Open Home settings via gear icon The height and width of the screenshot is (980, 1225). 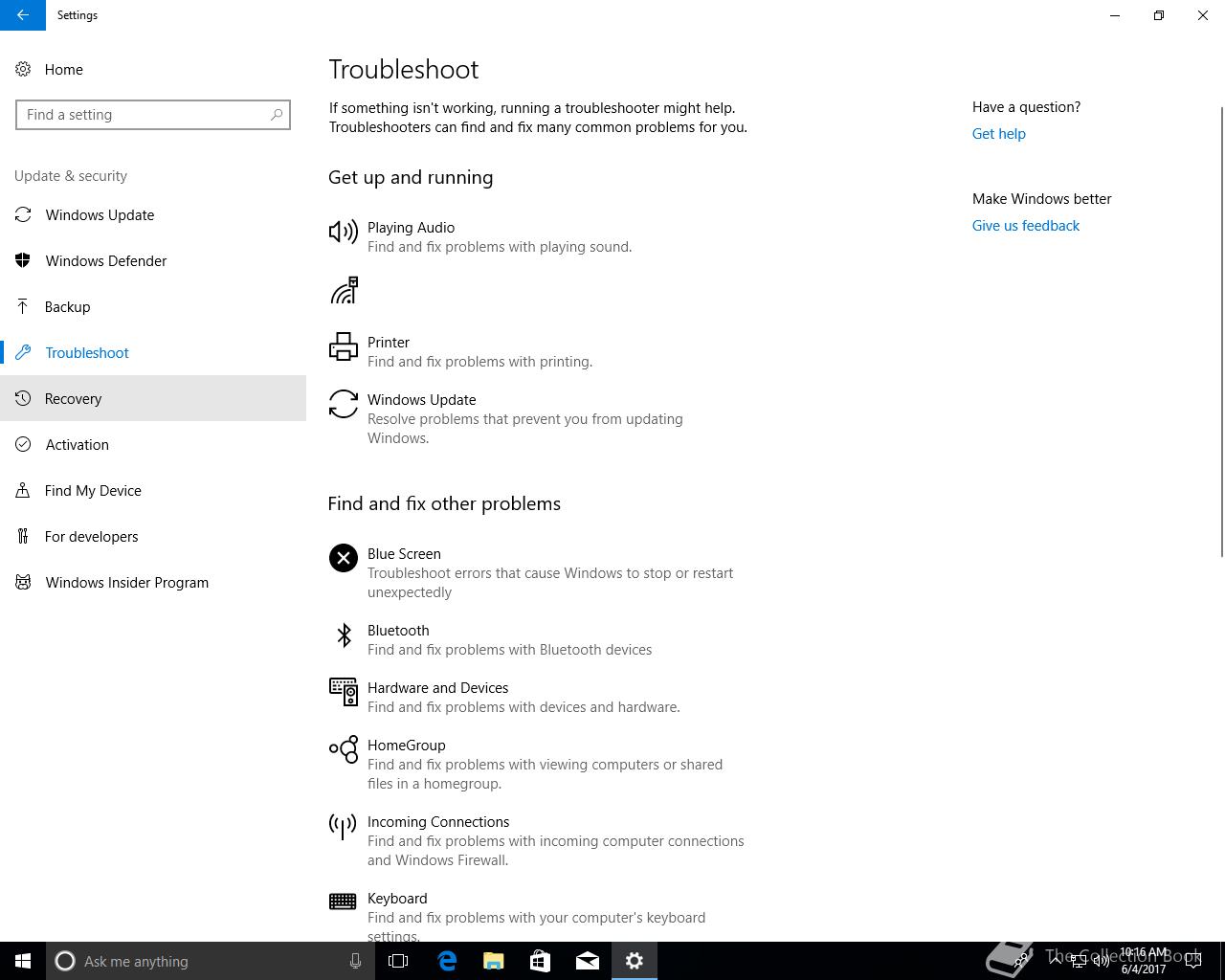[x=23, y=69]
